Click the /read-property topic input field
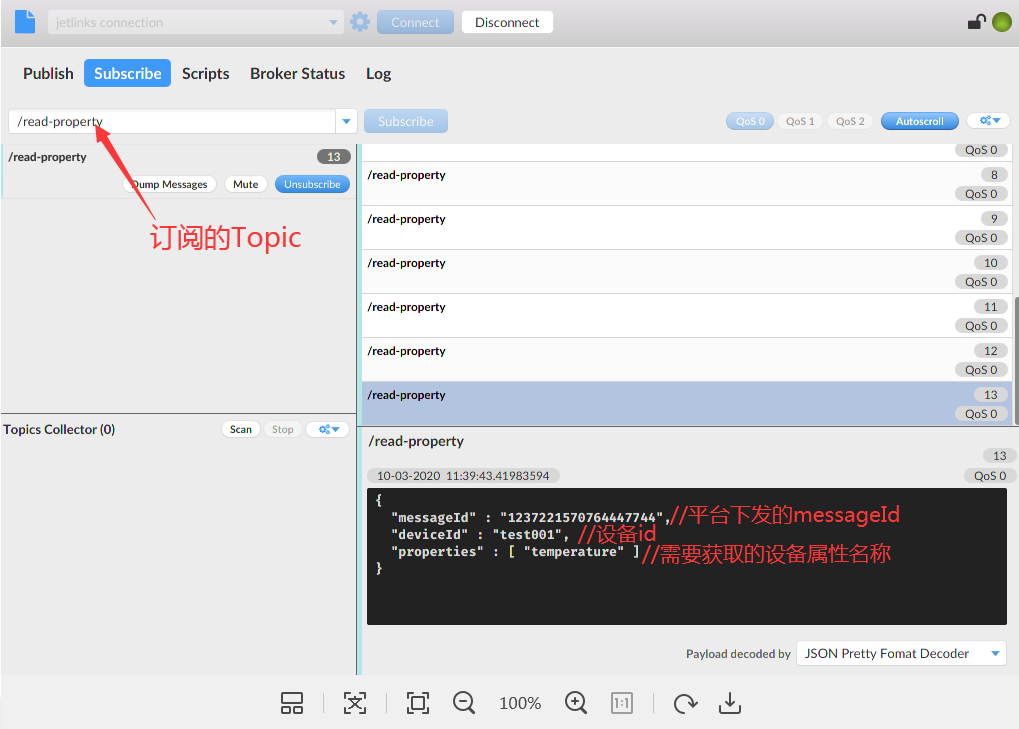This screenshot has height=729, width=1019. 170,121
